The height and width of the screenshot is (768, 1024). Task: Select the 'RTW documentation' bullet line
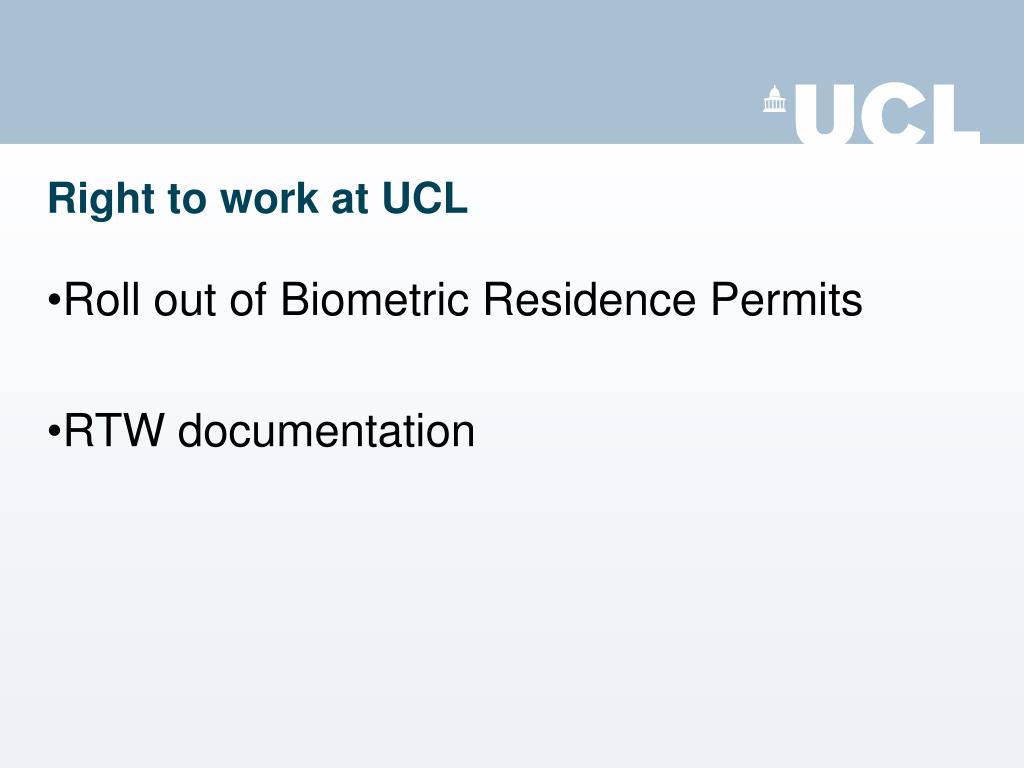coord(262,431)
